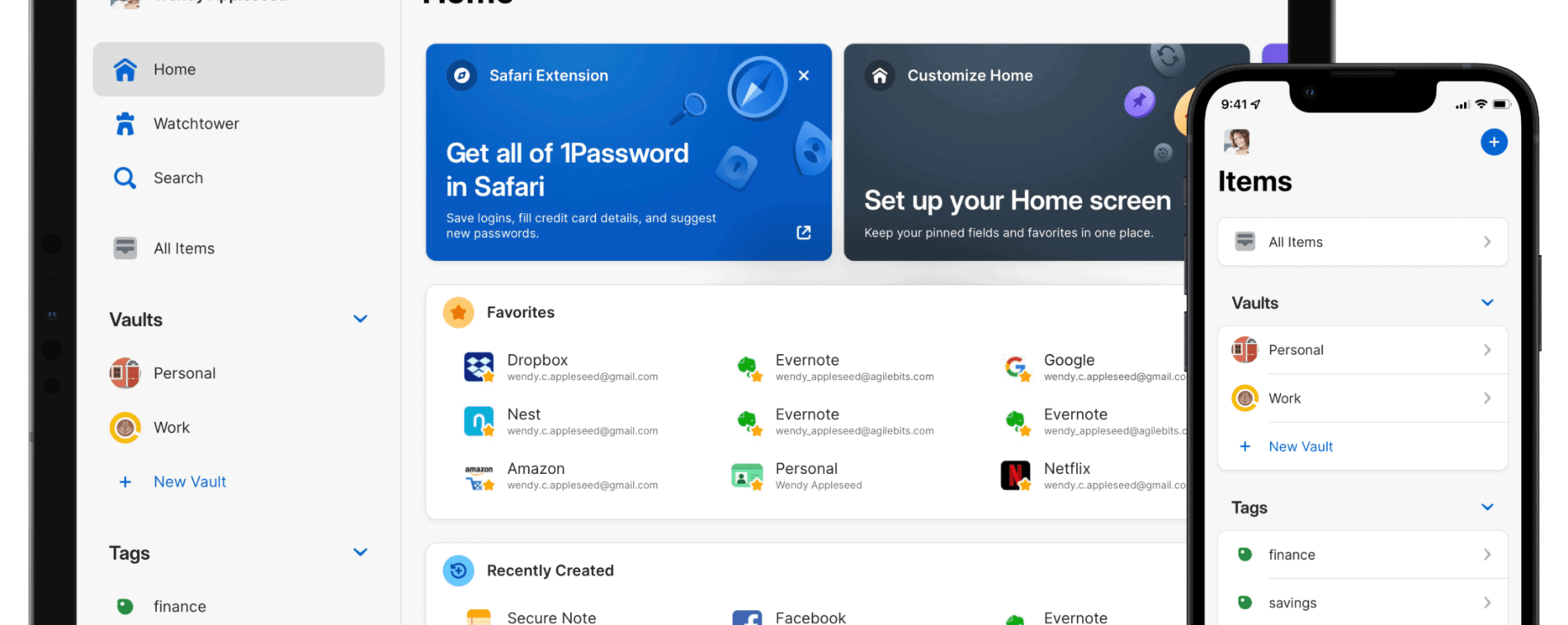This screenshot has width=1568, height=625.
Task: Click the Customize Home house icon
Action: pyautogui.click(x=881, y=76)
